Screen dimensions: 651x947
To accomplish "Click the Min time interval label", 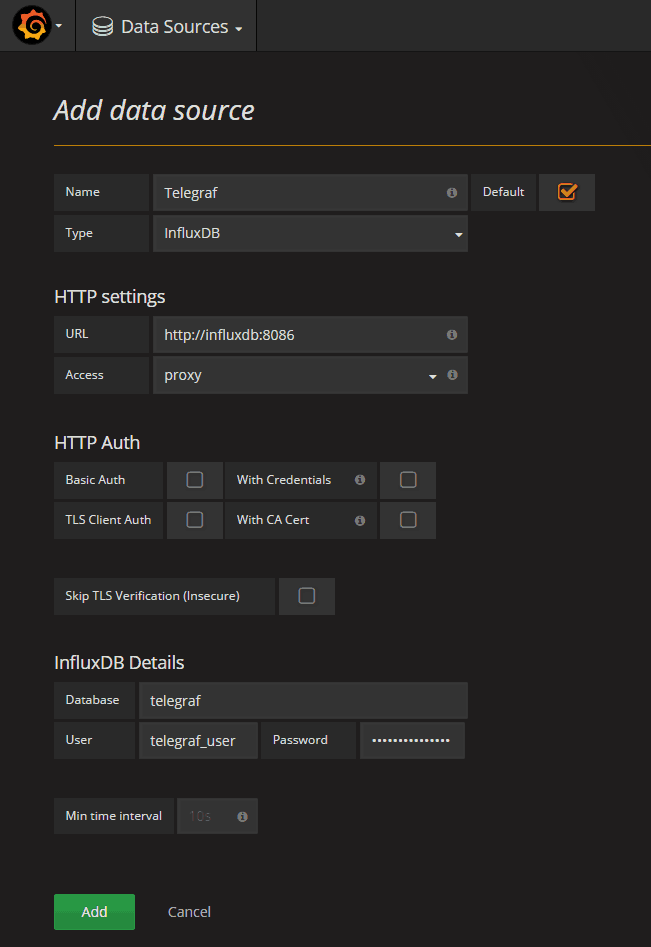I will [114, 816].
